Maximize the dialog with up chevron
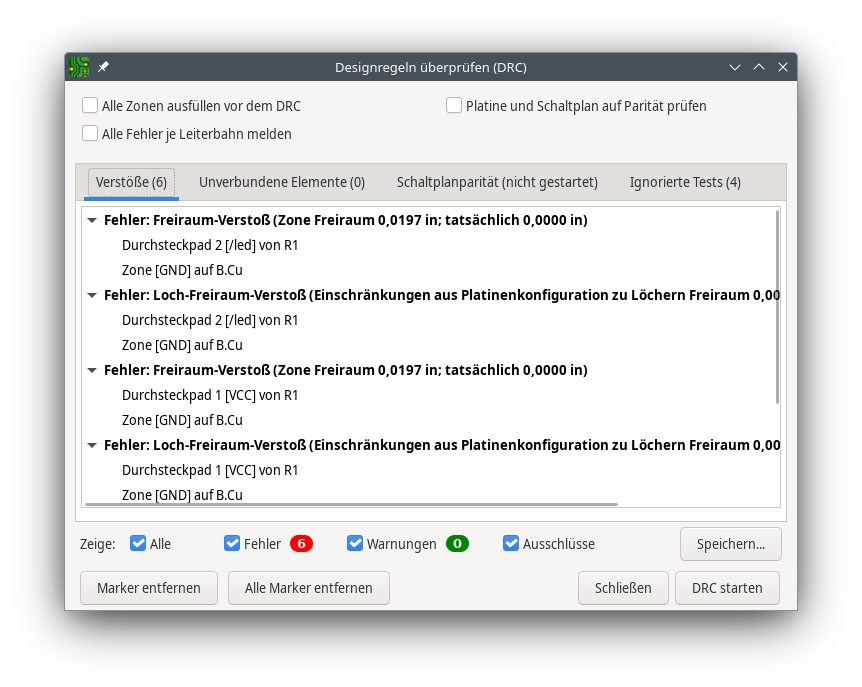This screenshot has height=687, width=862. [x=759, y=67]
